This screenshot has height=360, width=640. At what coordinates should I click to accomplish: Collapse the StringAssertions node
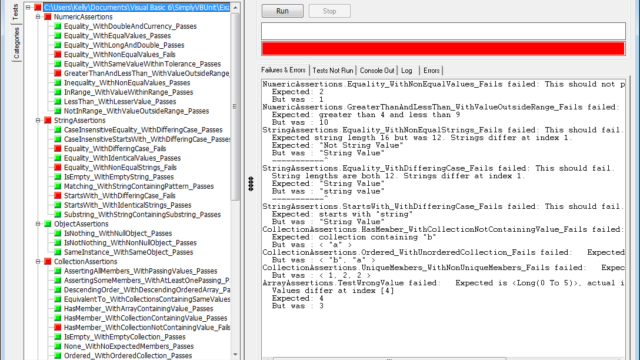(38, 120)
